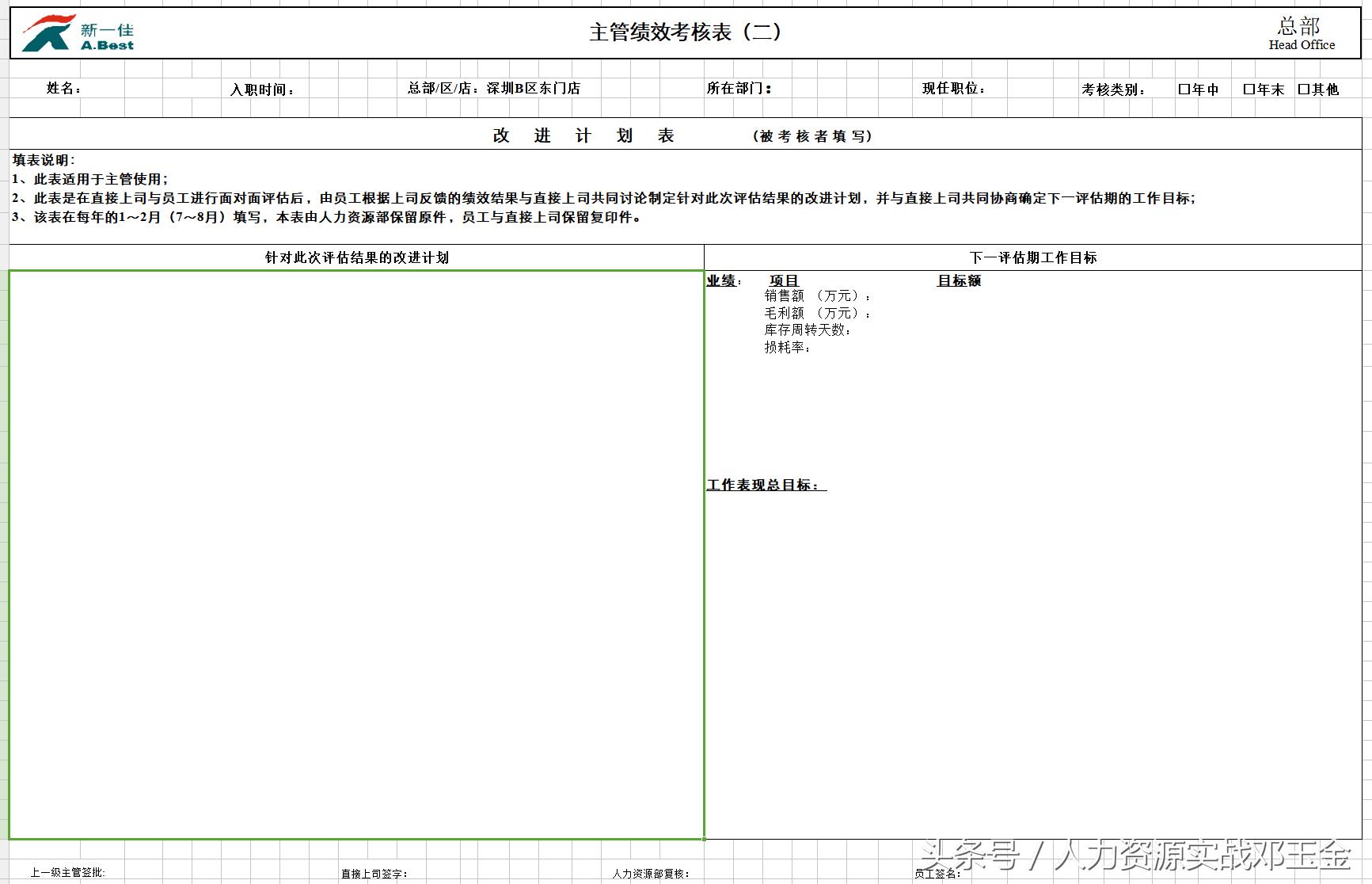
Task: Click the 主管绩效考核表（二）title
Action: click(686, 33)
